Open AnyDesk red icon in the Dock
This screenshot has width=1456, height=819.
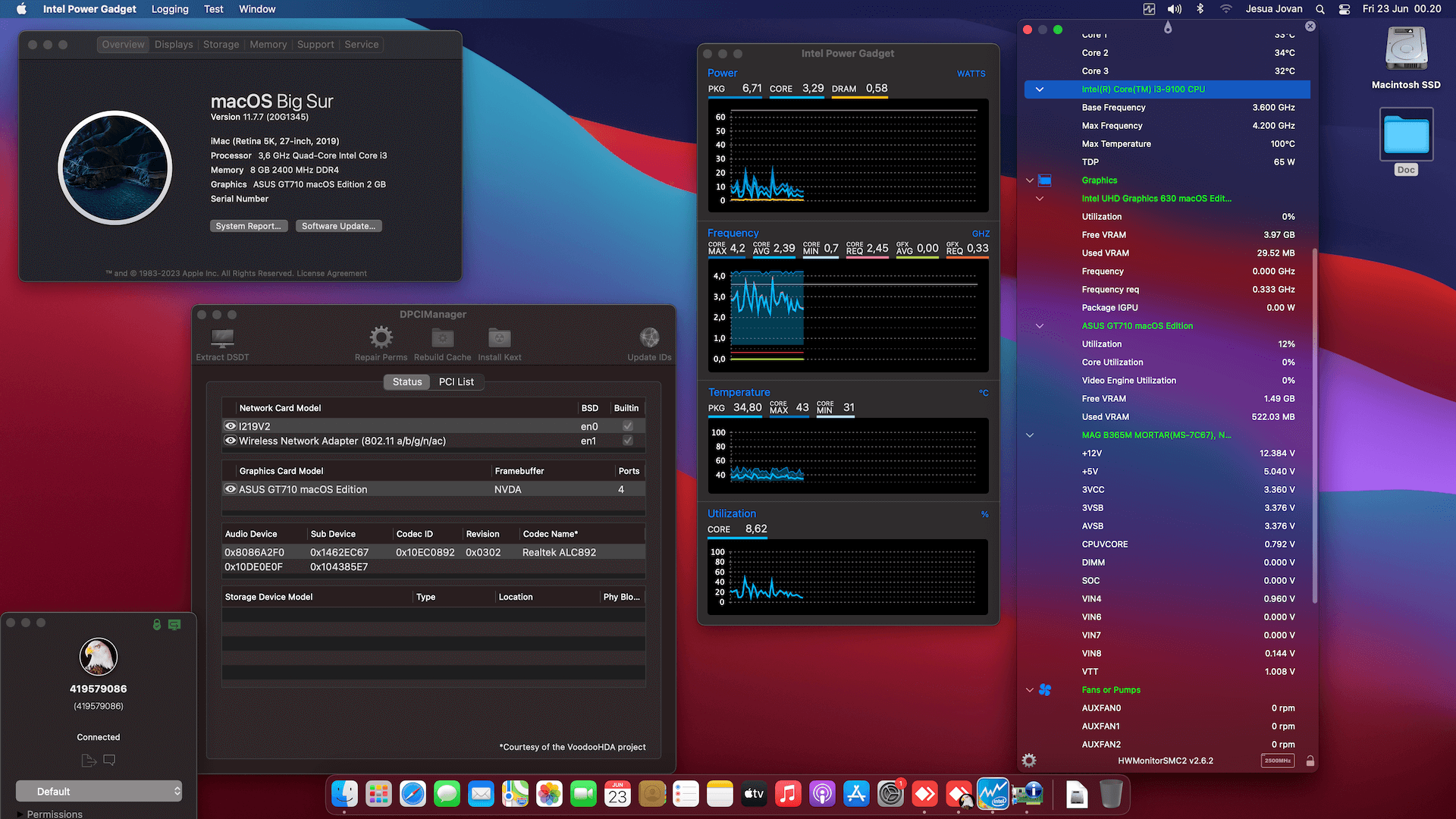924,794
